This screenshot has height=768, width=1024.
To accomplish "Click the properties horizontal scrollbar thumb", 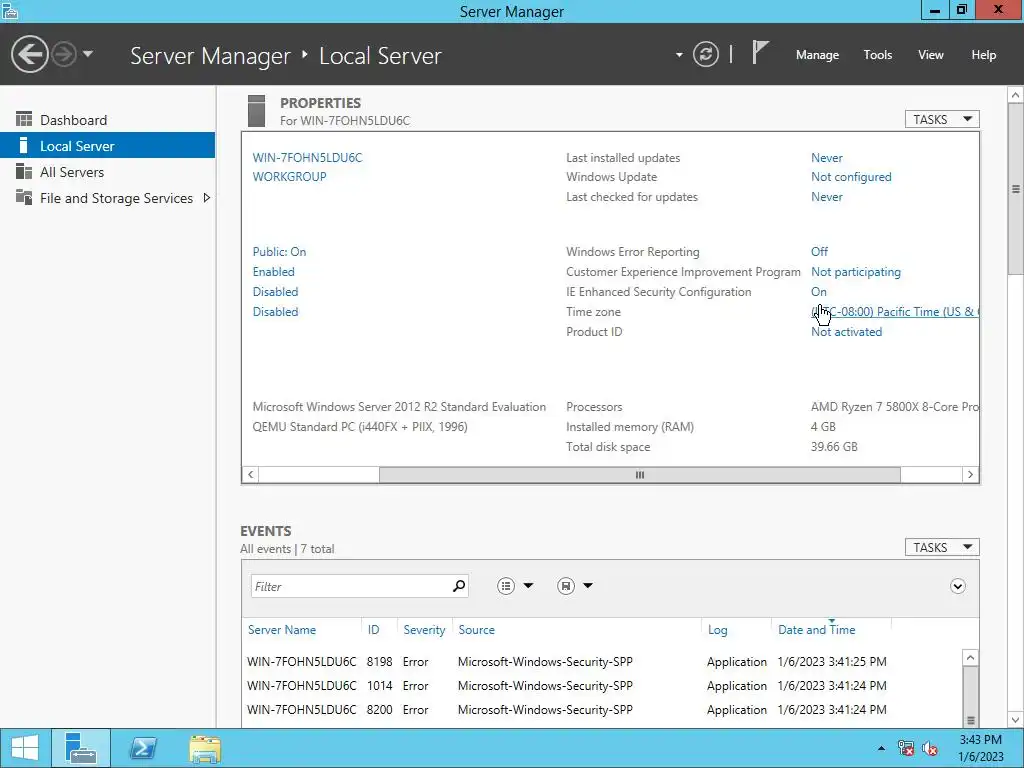I will click(x=639, y=475).
